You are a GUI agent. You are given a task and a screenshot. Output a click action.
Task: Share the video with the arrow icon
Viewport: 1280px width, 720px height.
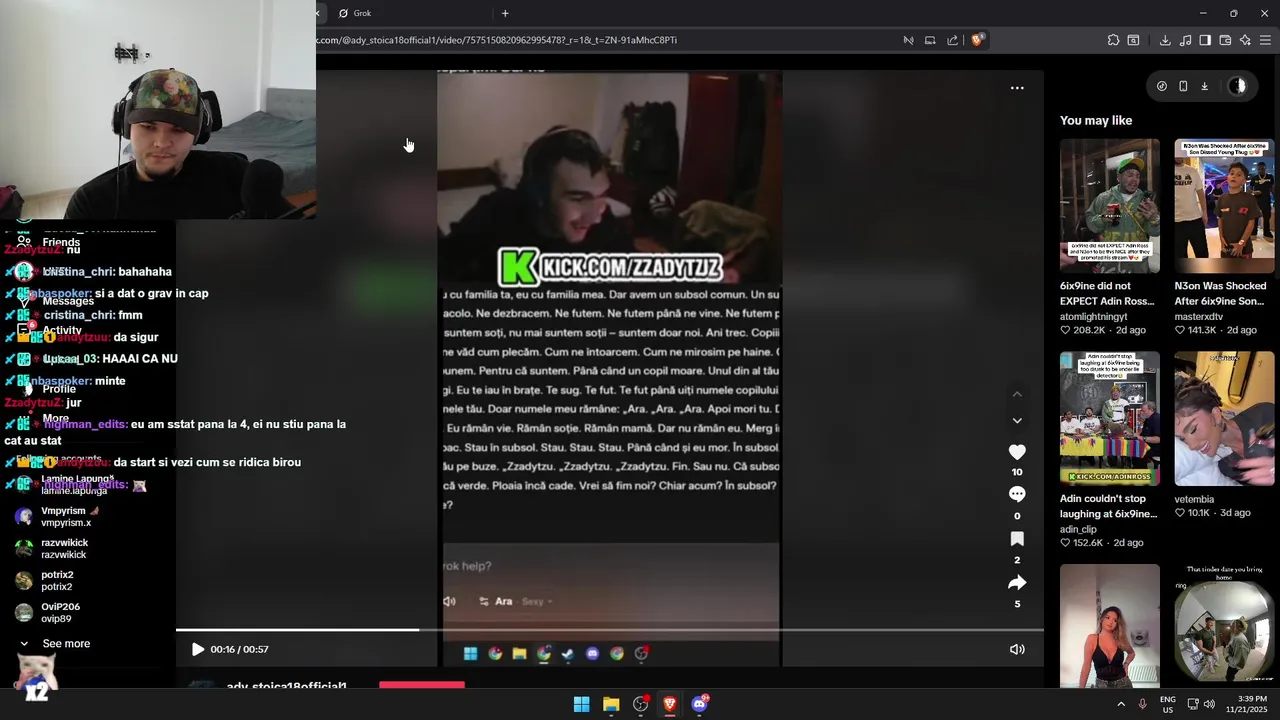click(1017, 582)
